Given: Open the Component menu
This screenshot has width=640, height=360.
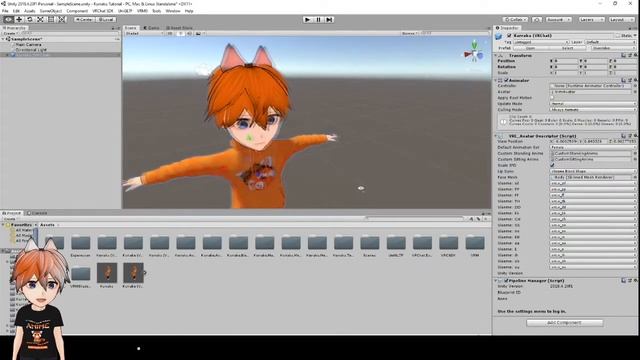Looking at the screenshot, I should pos(77,11).
